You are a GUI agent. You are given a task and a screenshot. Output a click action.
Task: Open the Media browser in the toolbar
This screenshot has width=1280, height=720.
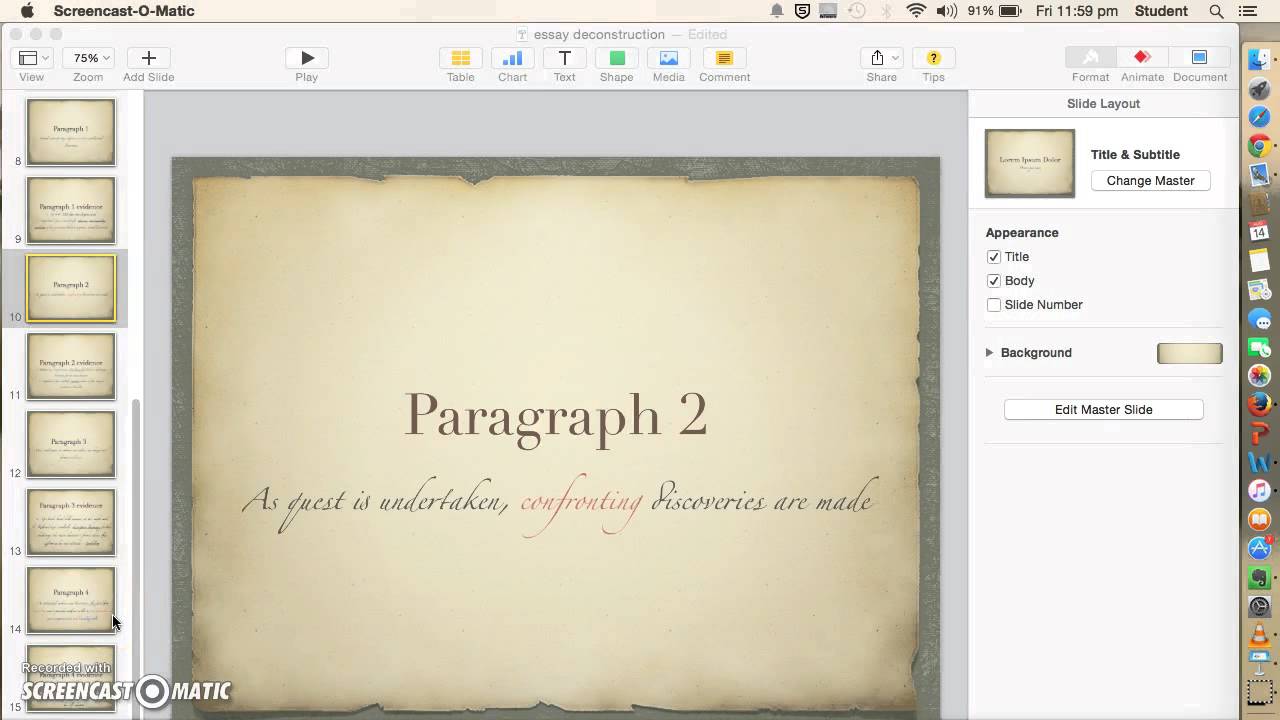coord(668,58)
